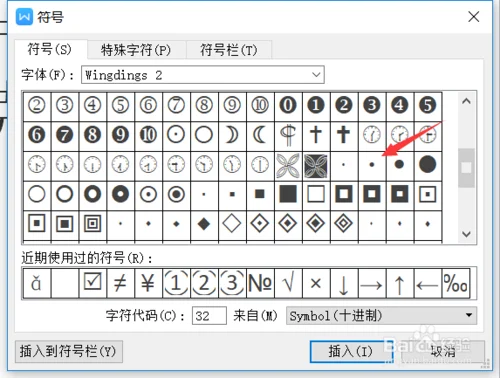
Task: Close the 符号 dialog window
Action: (x=474, y=17)
